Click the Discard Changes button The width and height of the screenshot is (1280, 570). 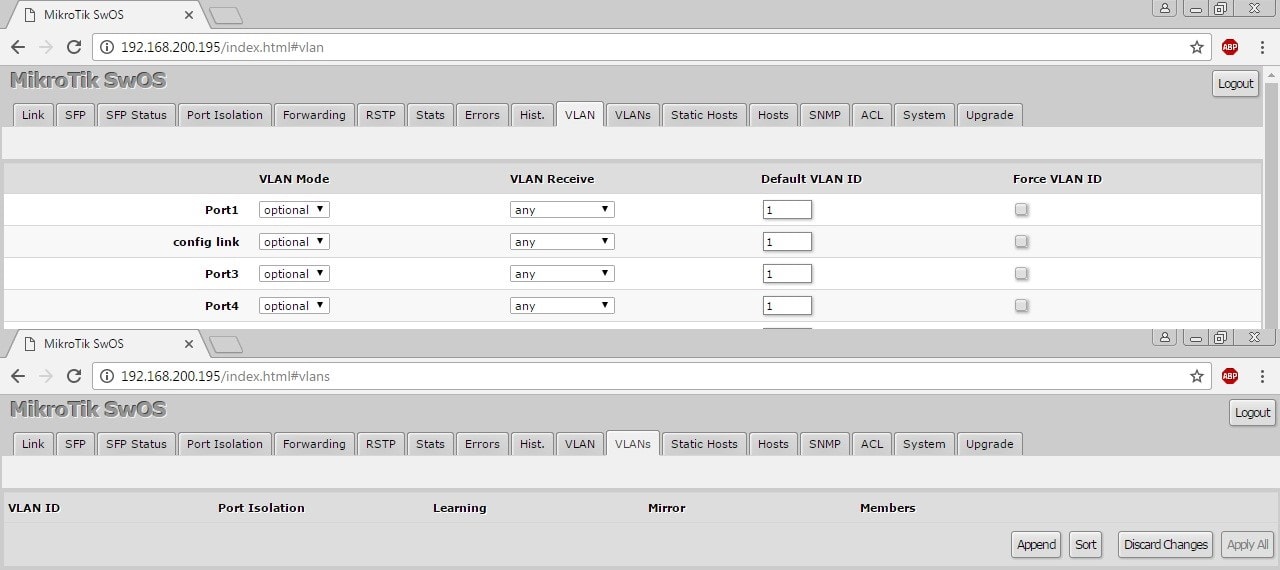pos(1165,545)
